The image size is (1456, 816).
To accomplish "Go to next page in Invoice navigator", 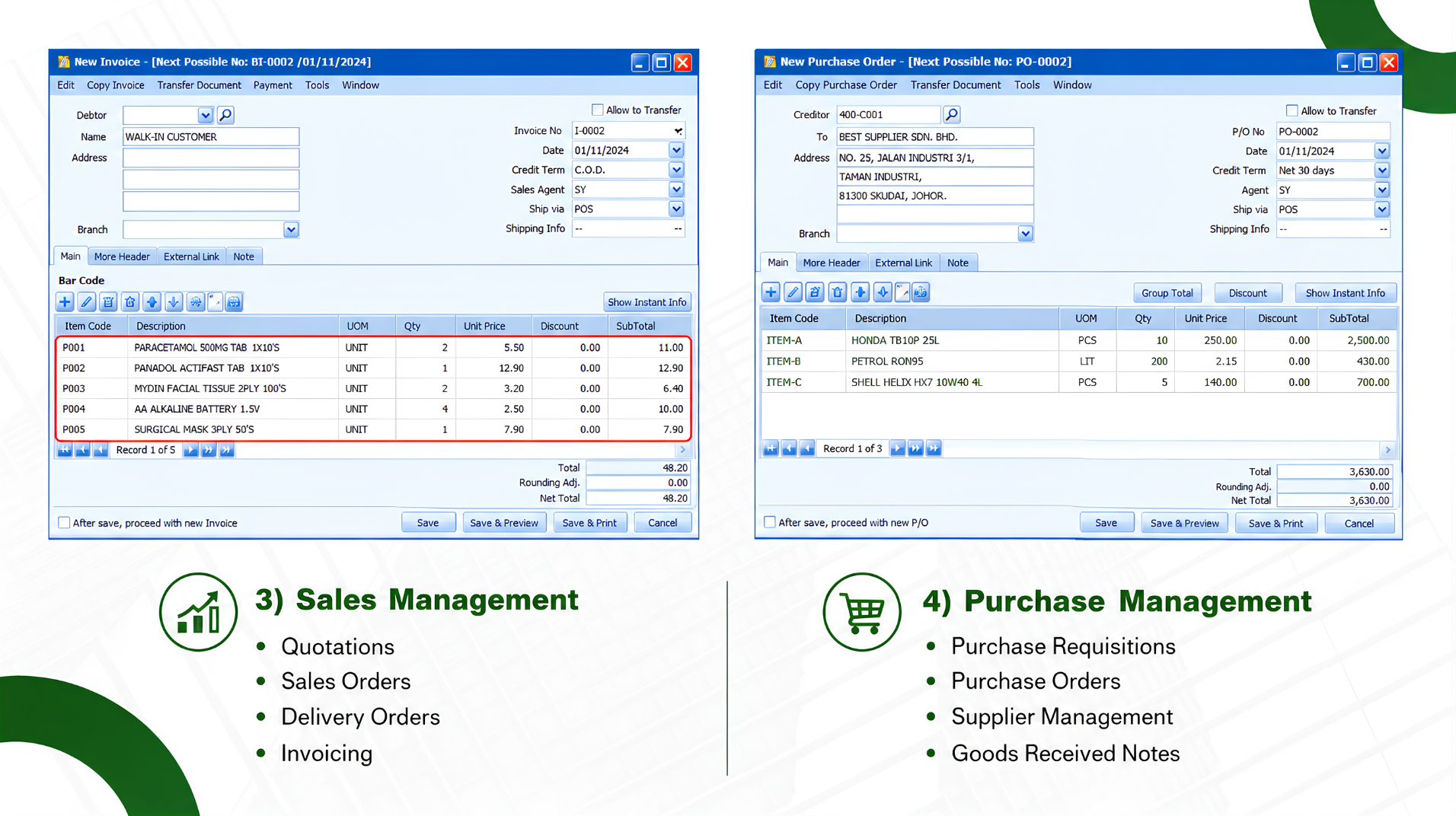I will pos(209,450).
